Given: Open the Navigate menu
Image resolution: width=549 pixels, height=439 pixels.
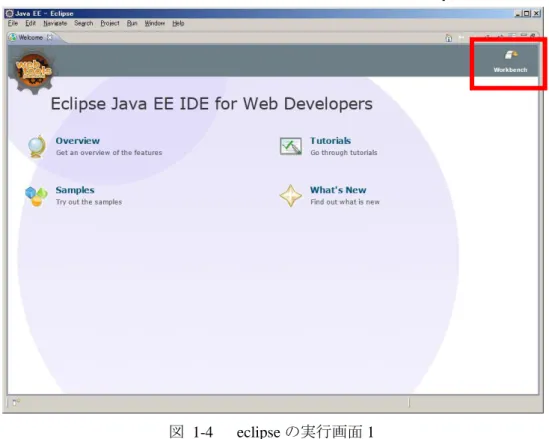Looking at the screenshot, I should point(55,23).
